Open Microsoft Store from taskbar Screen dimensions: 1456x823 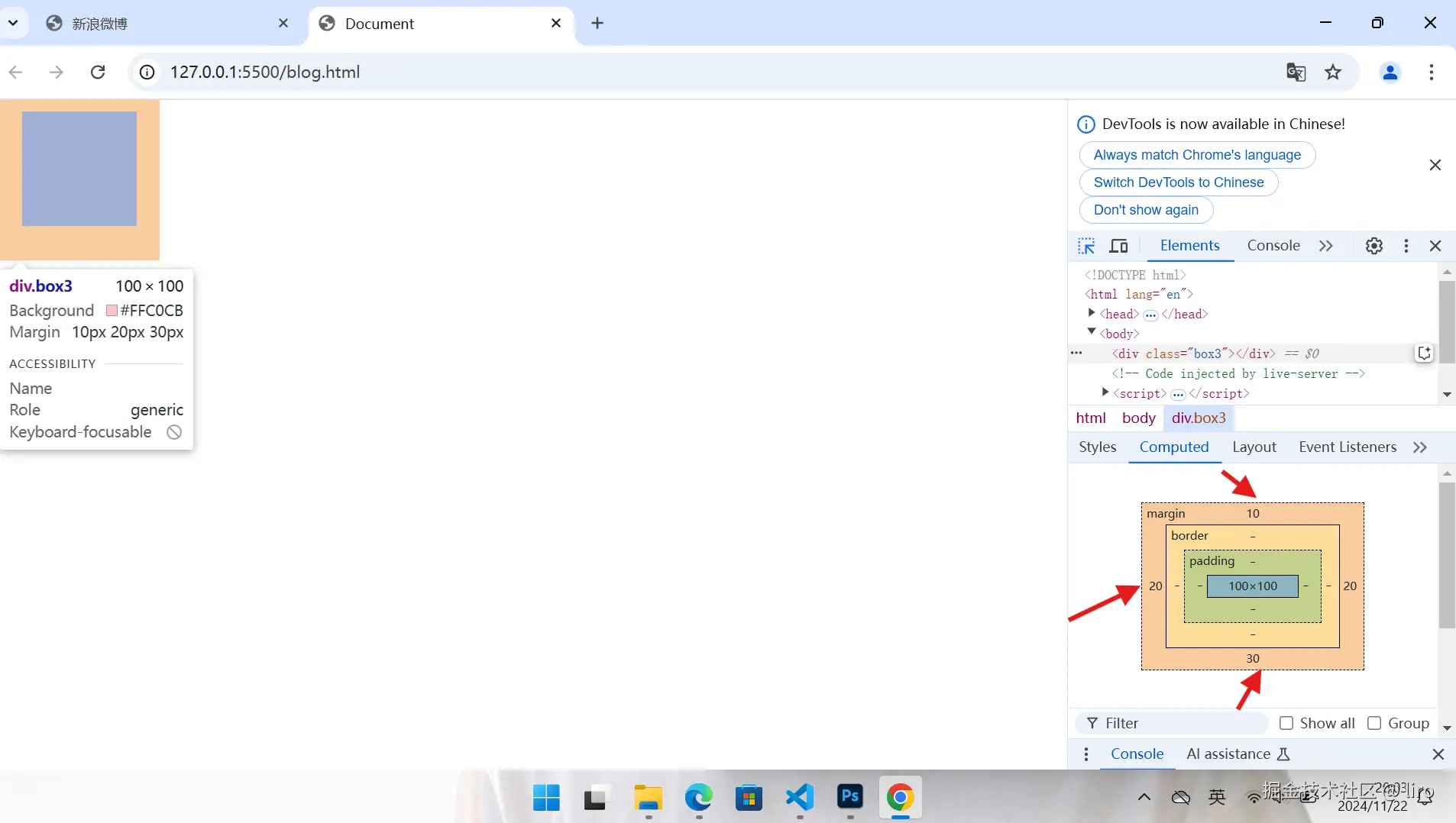[749, 798]
